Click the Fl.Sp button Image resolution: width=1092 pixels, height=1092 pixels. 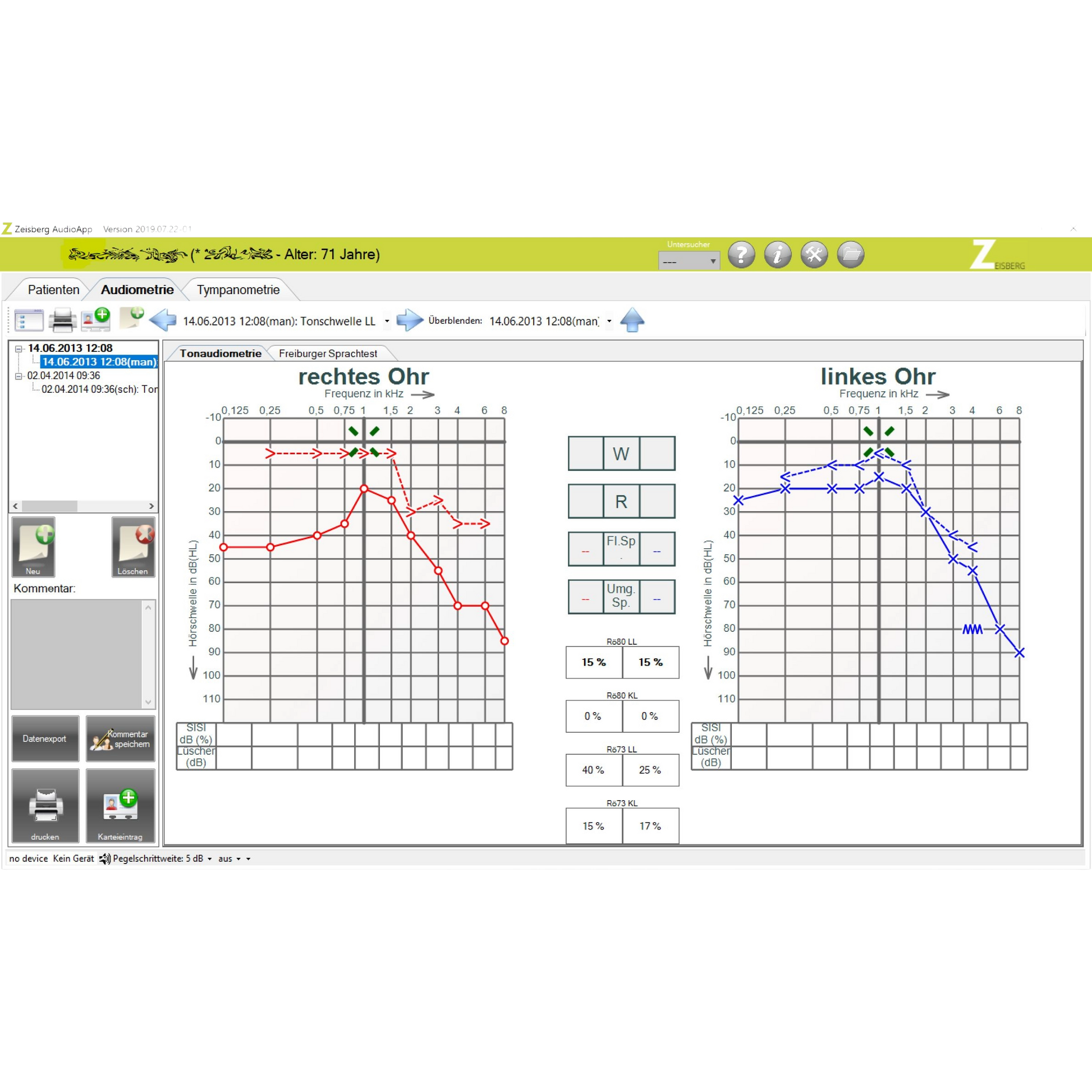pyautogui.click(x=621, y=549)
